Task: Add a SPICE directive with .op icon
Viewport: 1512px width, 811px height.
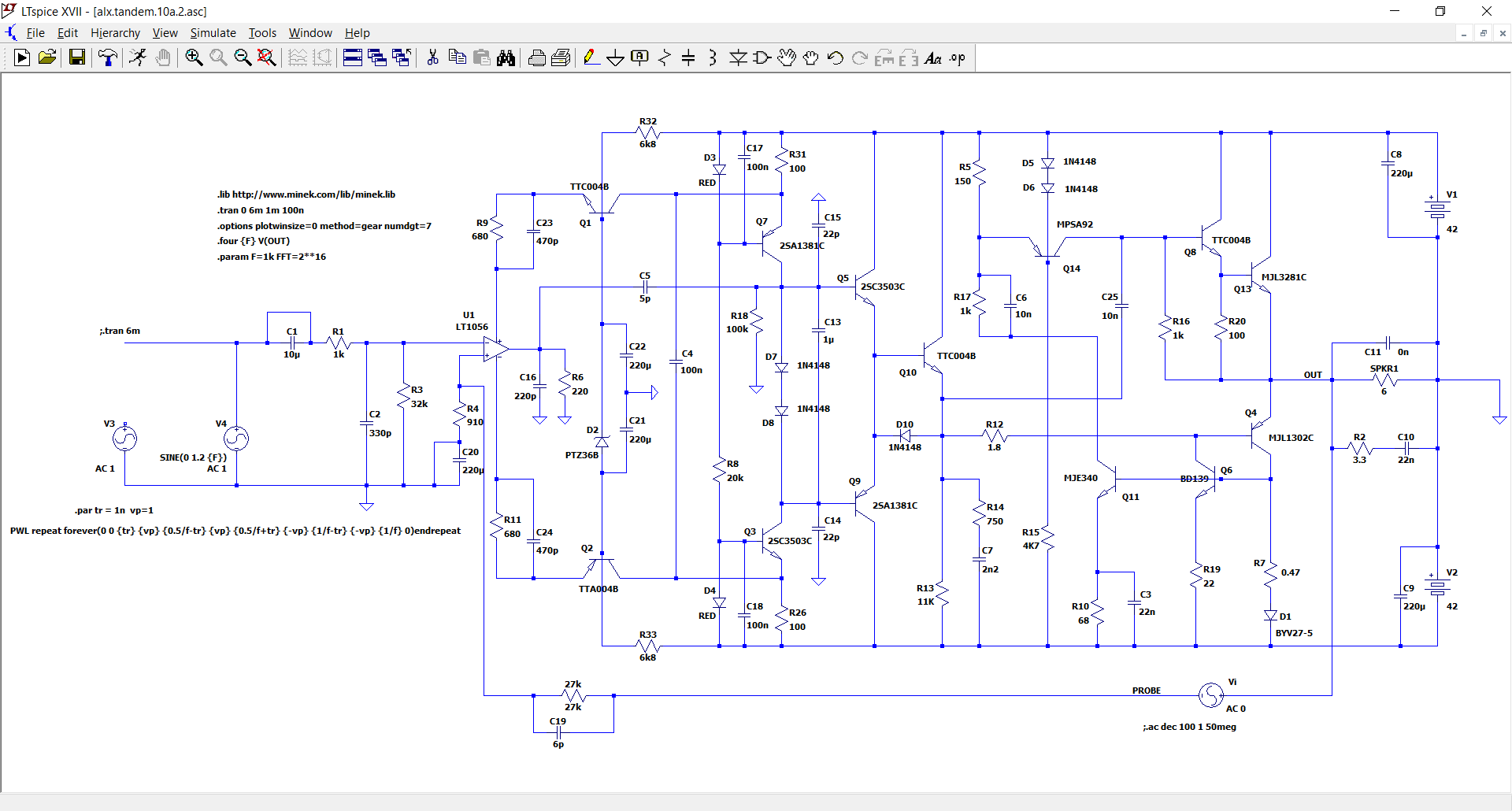Action: click(x=958, y=57)
